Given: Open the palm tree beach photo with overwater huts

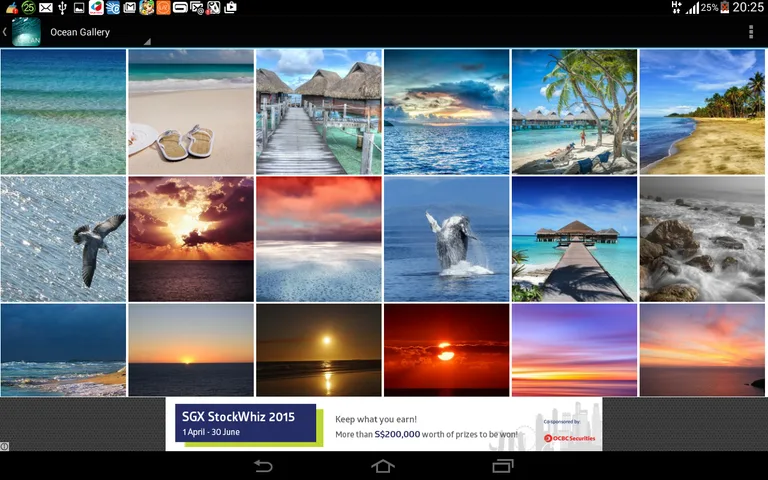Looking at the screenshot, I should pos(574,112).
